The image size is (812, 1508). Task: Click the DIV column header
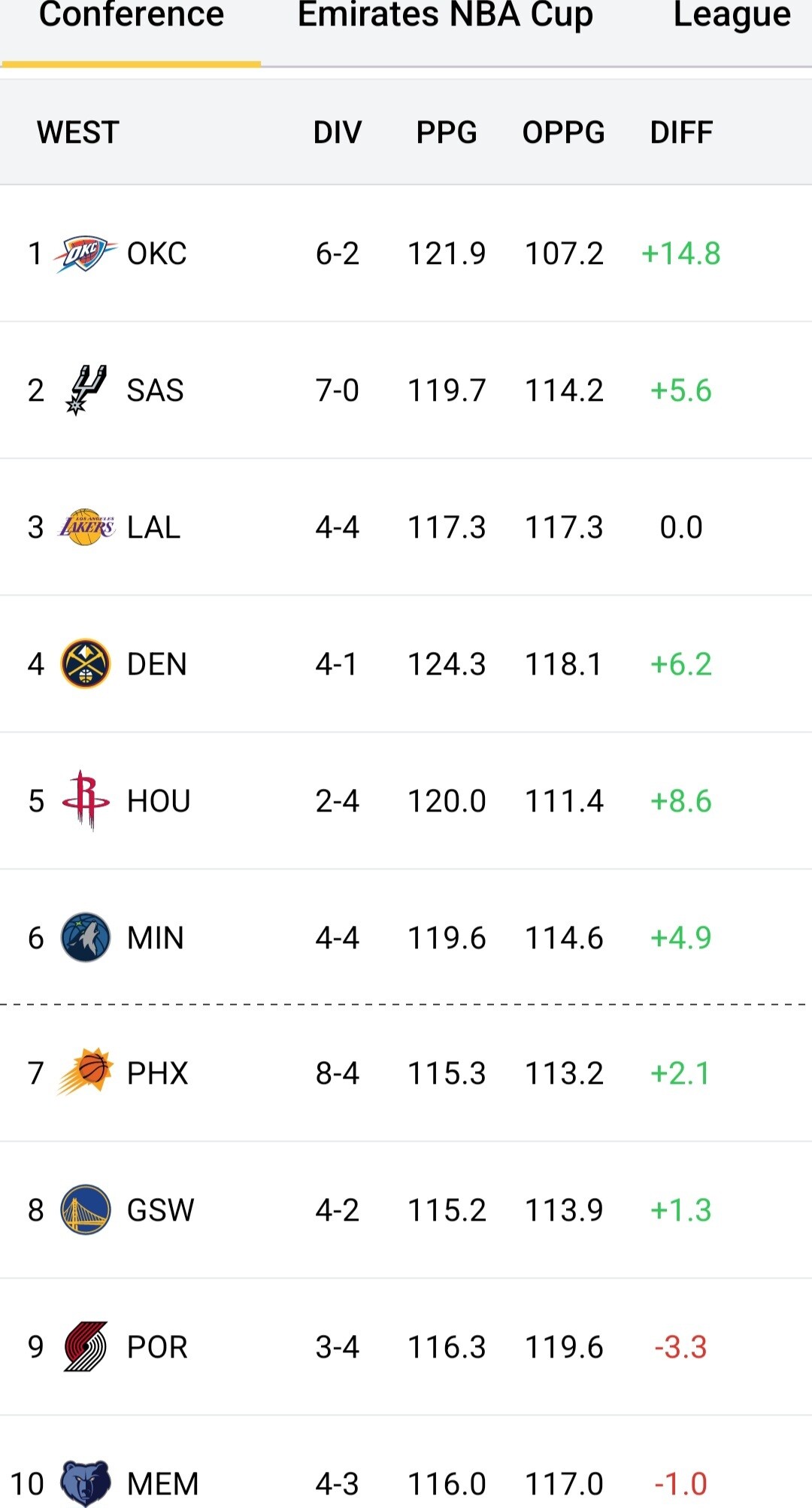337,132
